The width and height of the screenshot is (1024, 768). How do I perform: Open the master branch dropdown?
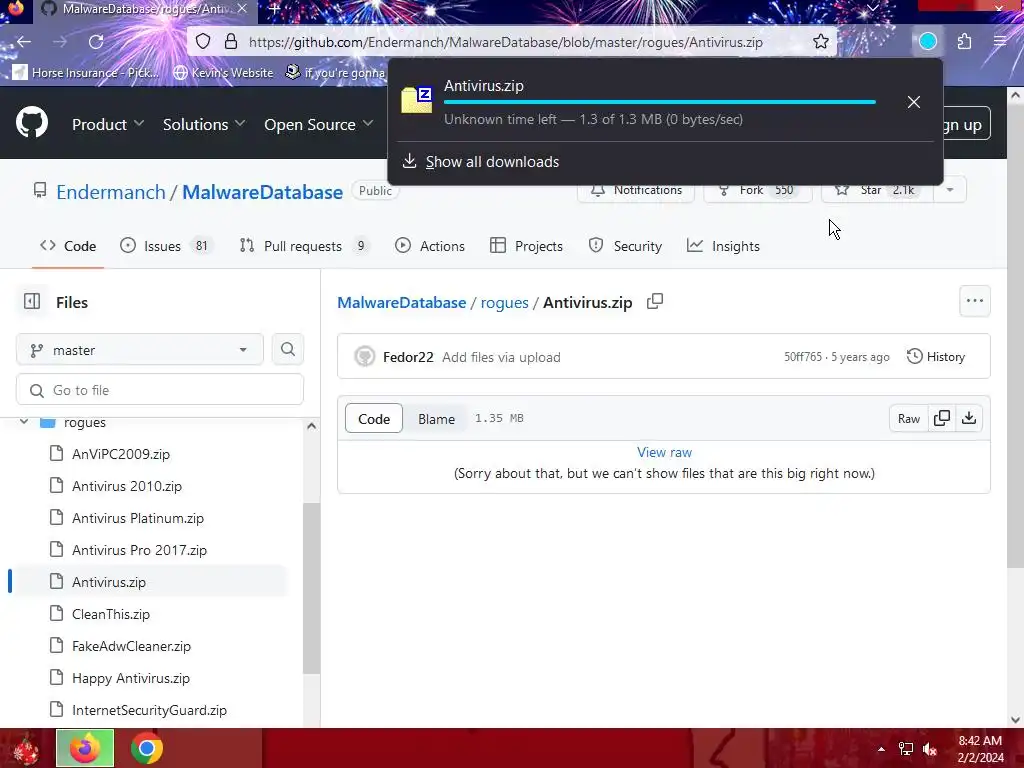click(140, 349)
